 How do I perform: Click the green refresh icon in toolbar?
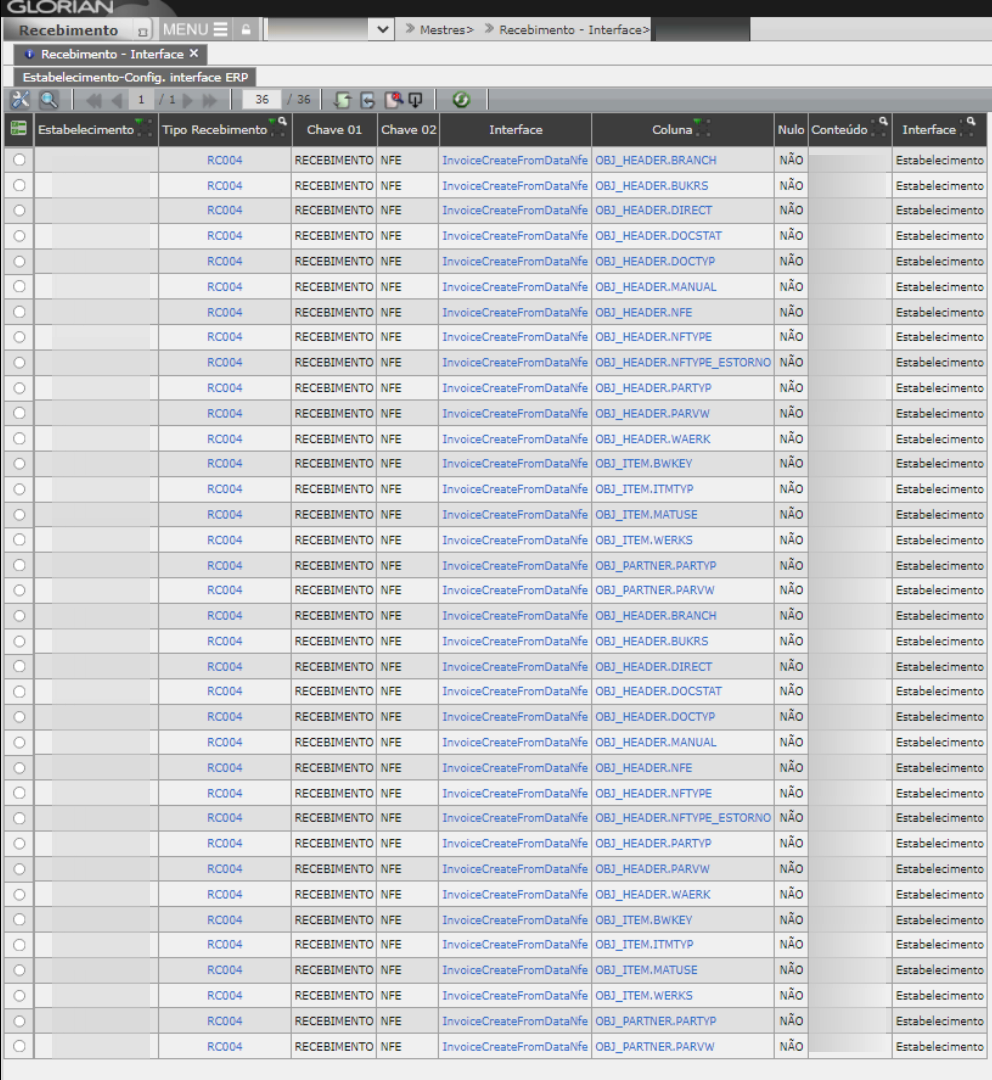[461, 100]
